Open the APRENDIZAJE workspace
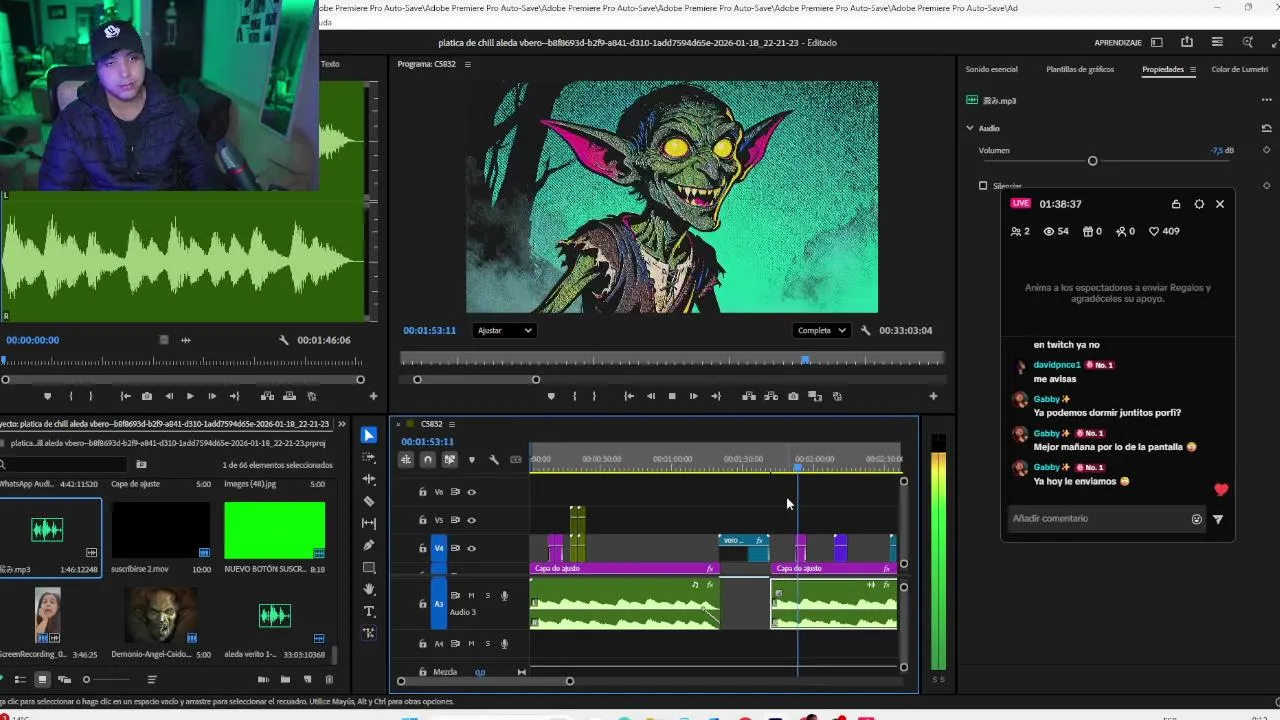Viewport: 1280px width, 720px height. coord(1118,42)
